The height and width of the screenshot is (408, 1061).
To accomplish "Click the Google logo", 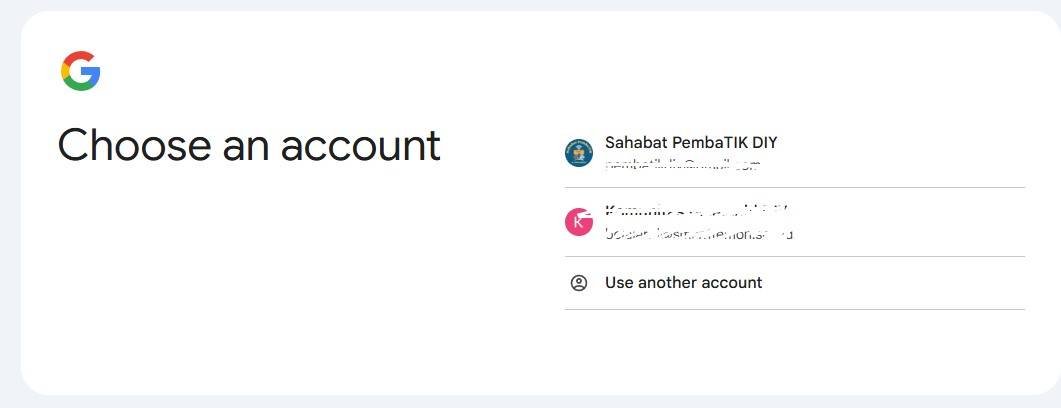I will coord(80,71).
